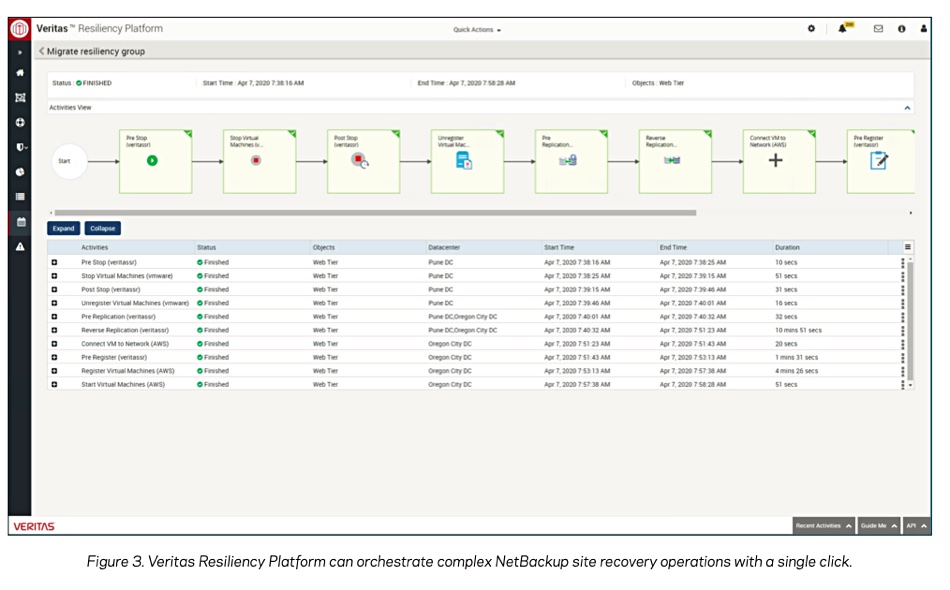
Task: Collapse the Activities View panel
Action: (x=907, y=108)
